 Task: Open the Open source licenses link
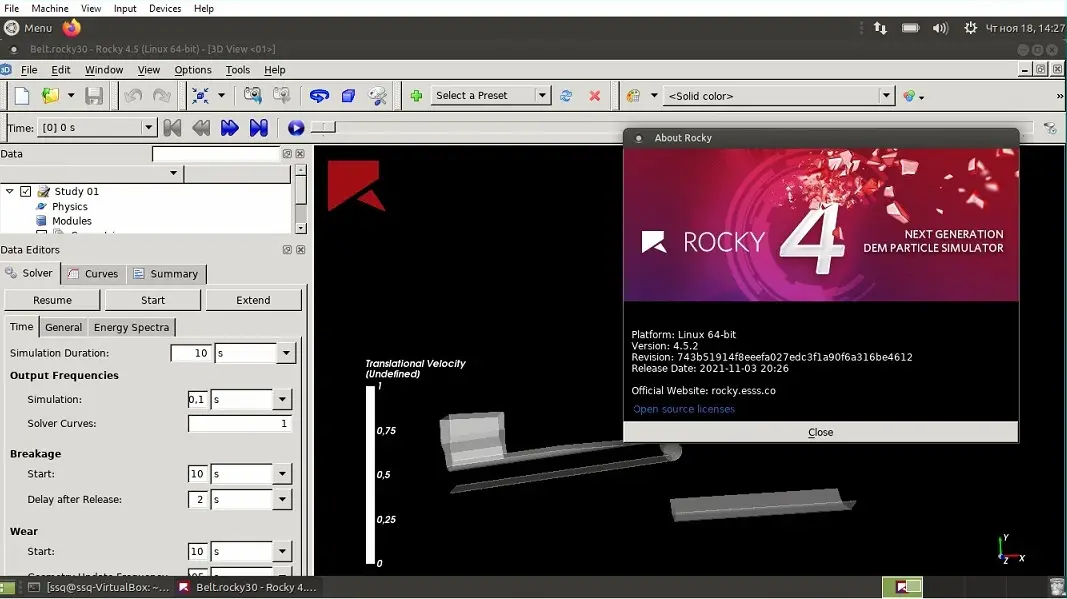coord(684,409)
